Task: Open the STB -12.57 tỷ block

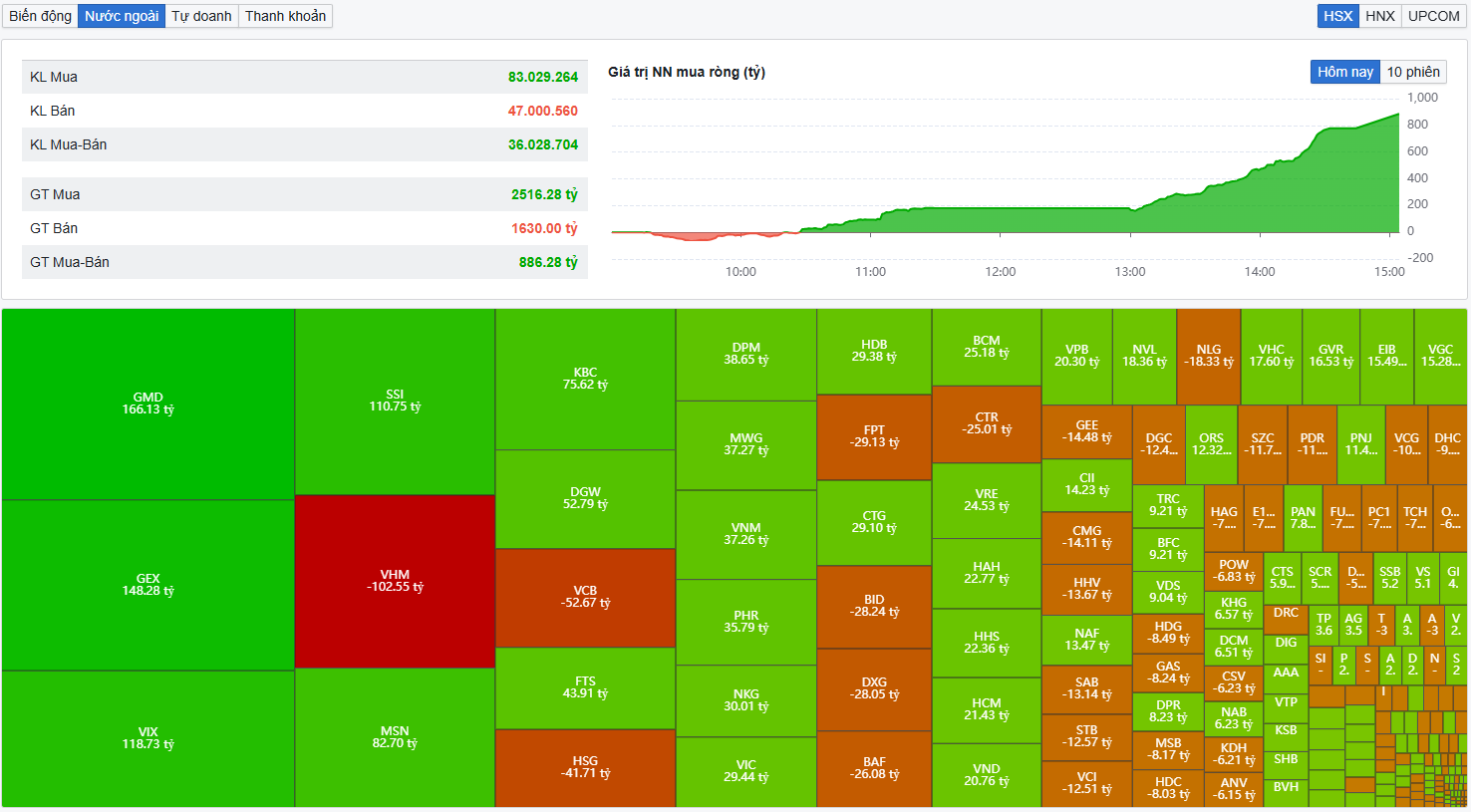Action: 1086,736
